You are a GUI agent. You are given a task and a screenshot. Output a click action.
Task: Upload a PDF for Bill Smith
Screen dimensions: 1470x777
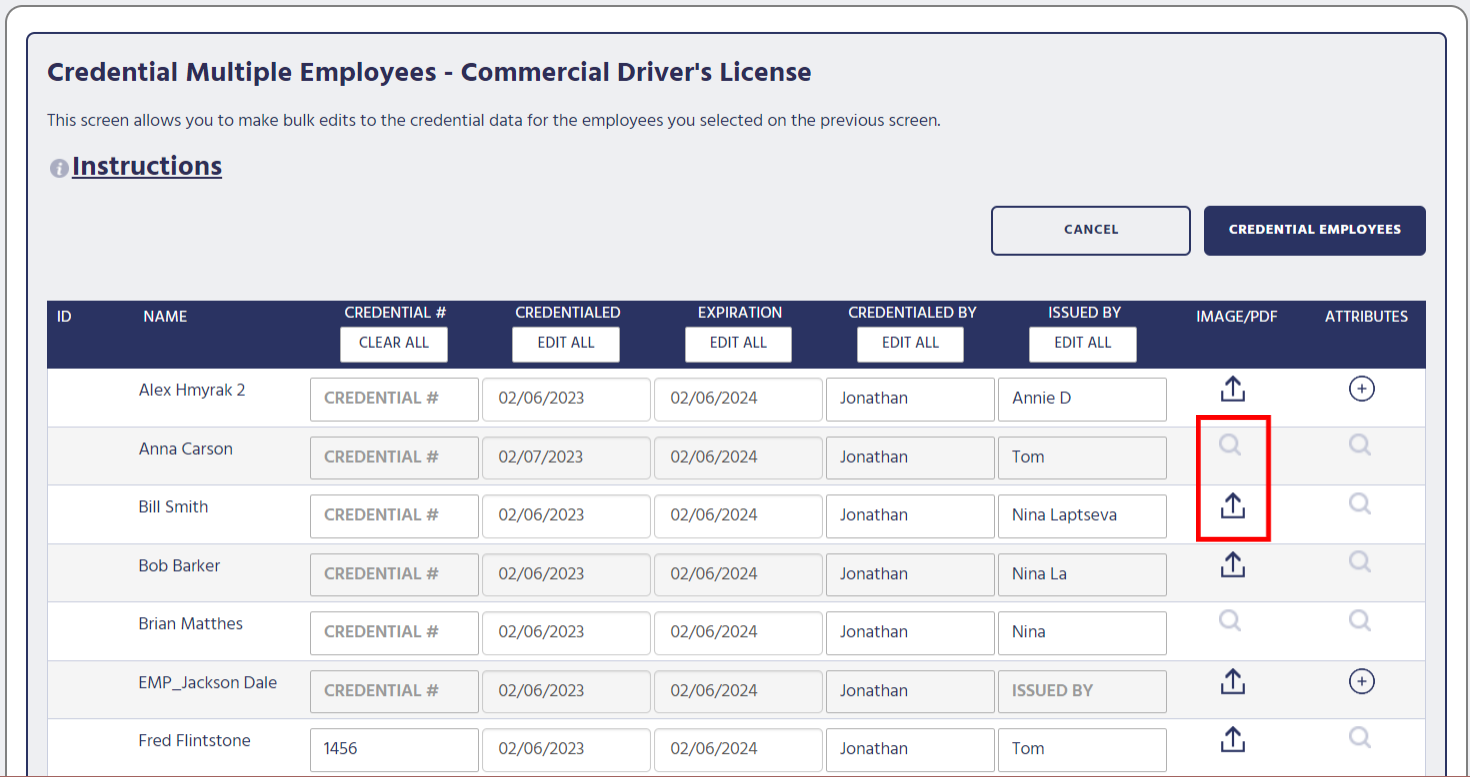1232,505
